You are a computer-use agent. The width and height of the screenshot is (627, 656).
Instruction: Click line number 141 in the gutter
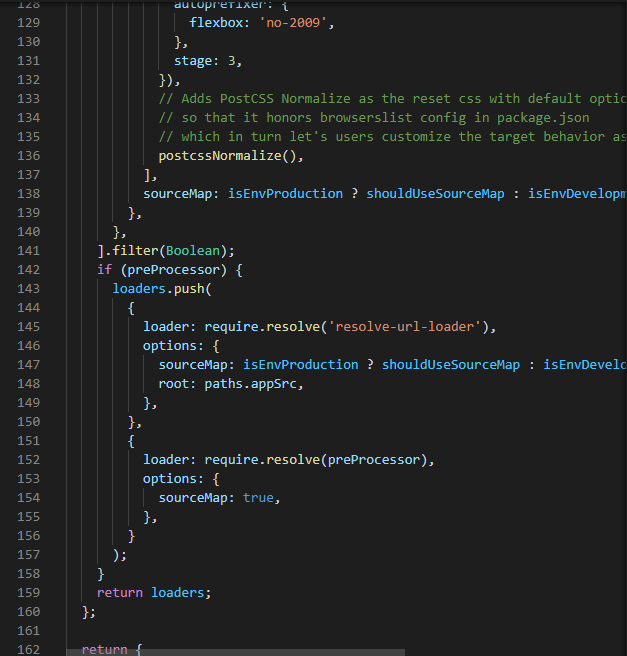pyautogui.click(x=28, y=251)
